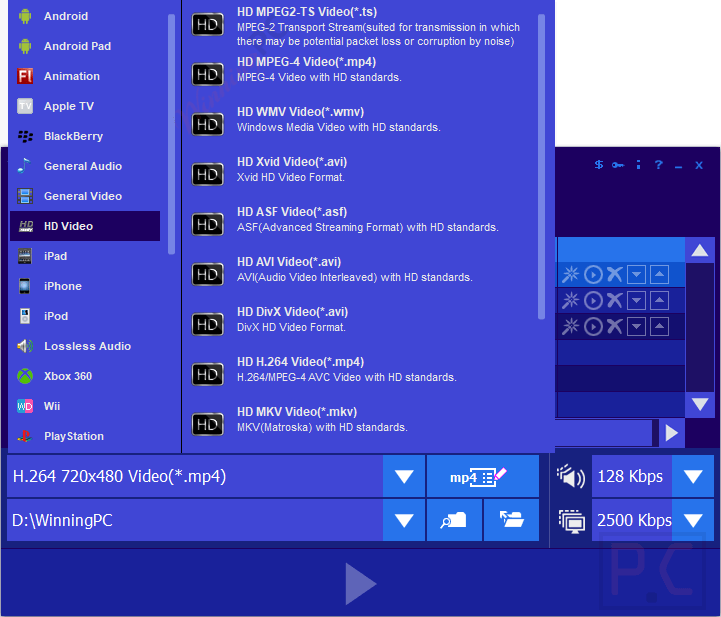721x617 pixels.
Task: Select the HD Video category
Action: click(x=85, y=226)
